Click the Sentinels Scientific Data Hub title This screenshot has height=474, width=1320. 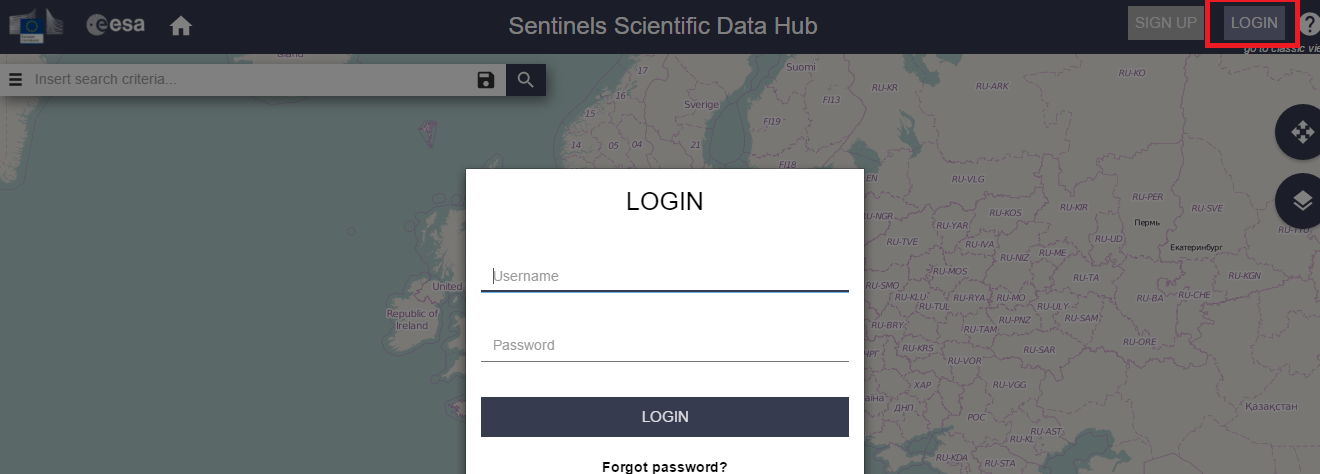(x=663, y=25)
